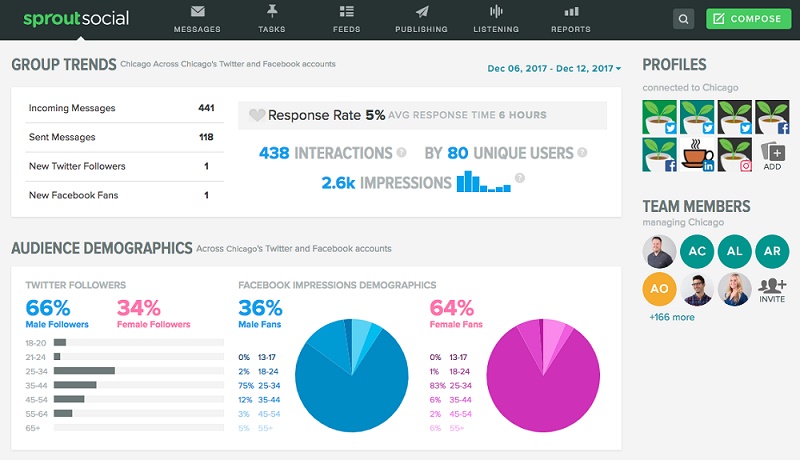The image size is (800, 460).
Task: Select the LinkedIn coffee cup profile
Action: point(697,155)
